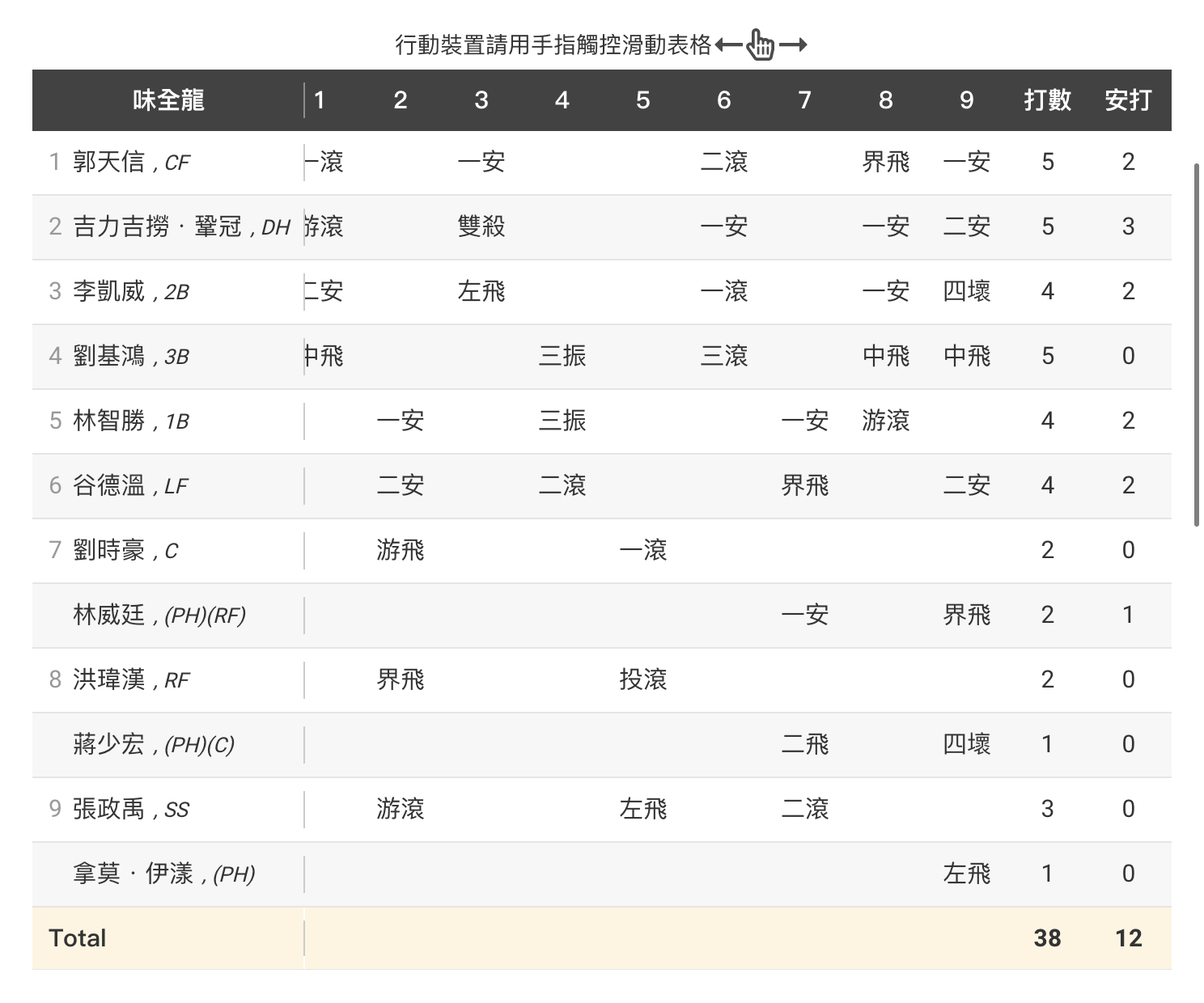Select player 李凱威 in batting order
Image resolution: width=1204 pixels, height=1003 pixels.
click(108, 291)
